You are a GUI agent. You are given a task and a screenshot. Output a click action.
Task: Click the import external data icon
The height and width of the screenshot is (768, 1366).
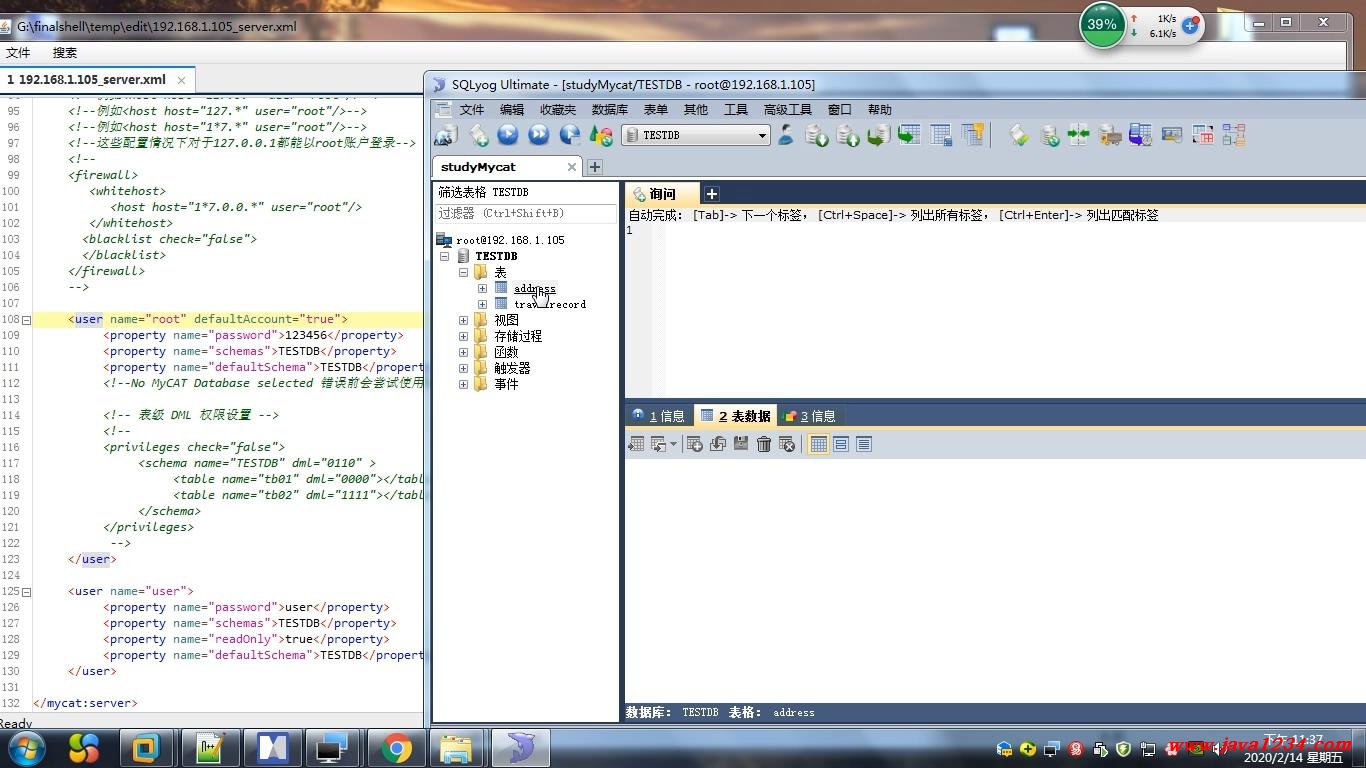click(817, 135)
